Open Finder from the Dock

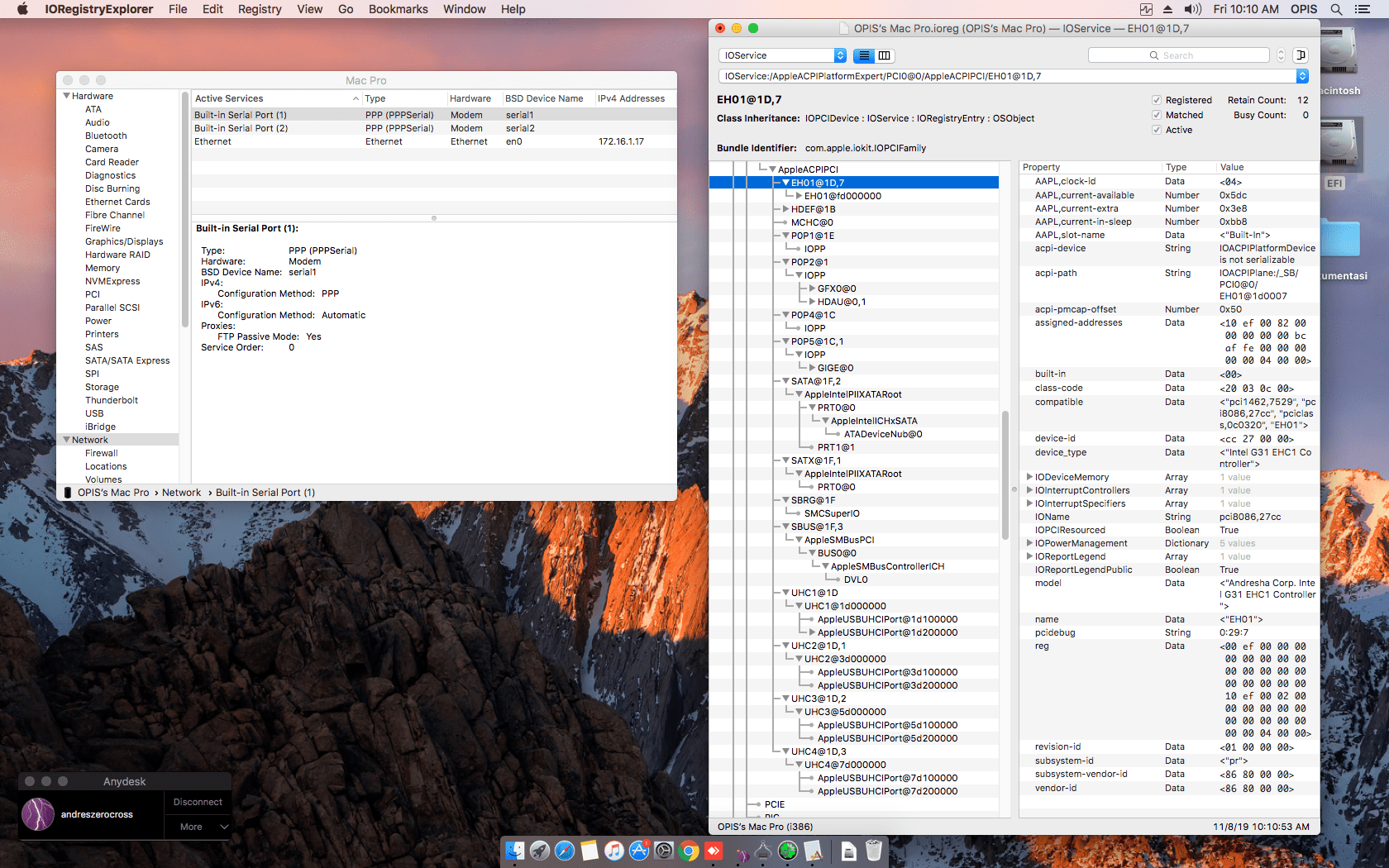pyautogui.click(x=515, y=850)
